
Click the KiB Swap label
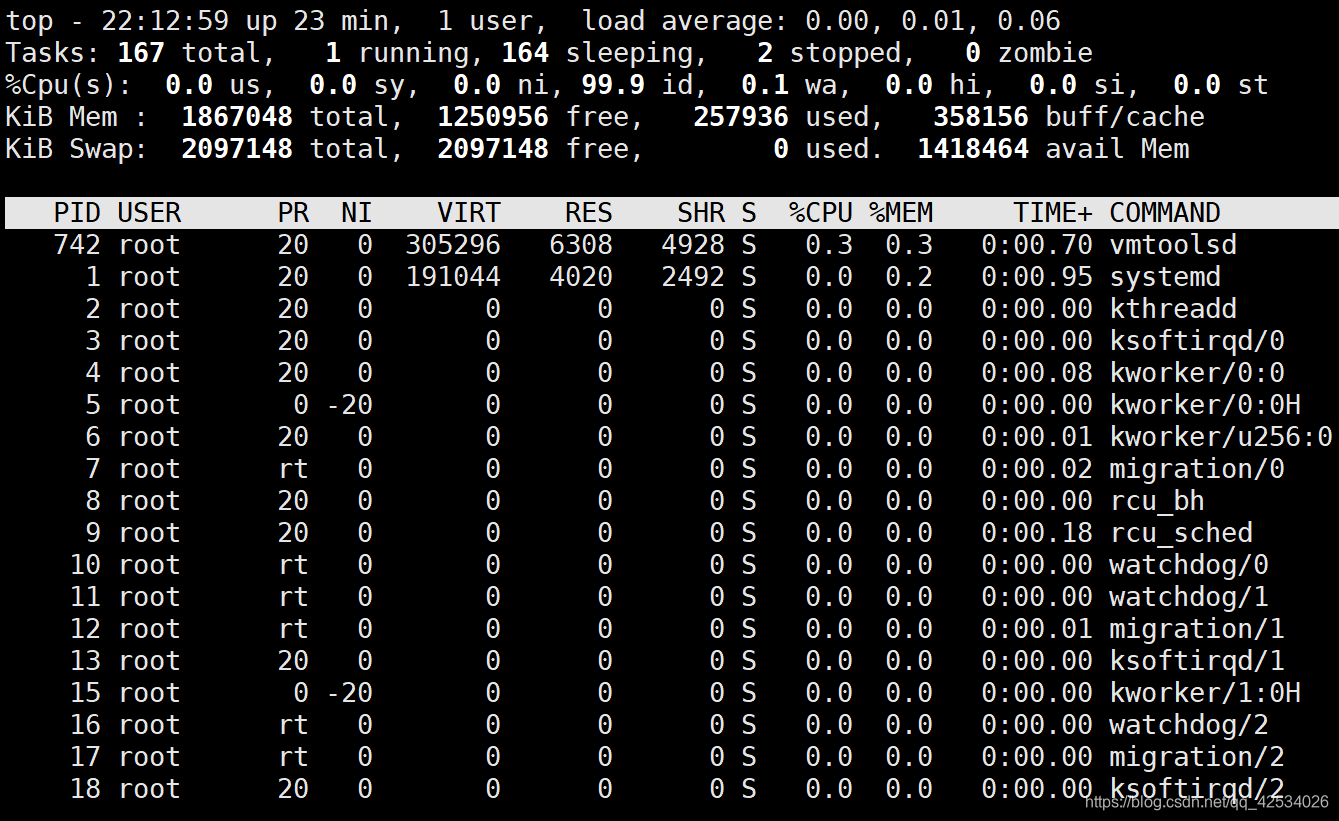77,149
